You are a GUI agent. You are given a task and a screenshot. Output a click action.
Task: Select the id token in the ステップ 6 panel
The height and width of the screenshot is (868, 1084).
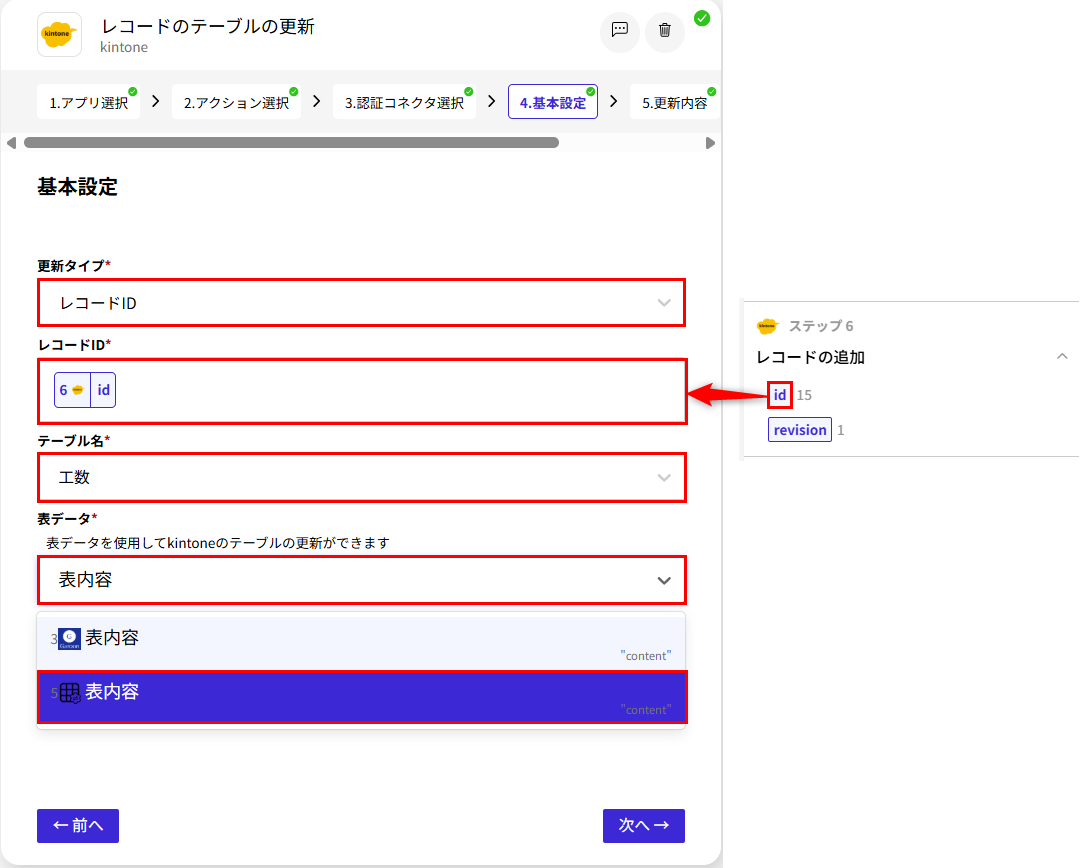point(780,395)
